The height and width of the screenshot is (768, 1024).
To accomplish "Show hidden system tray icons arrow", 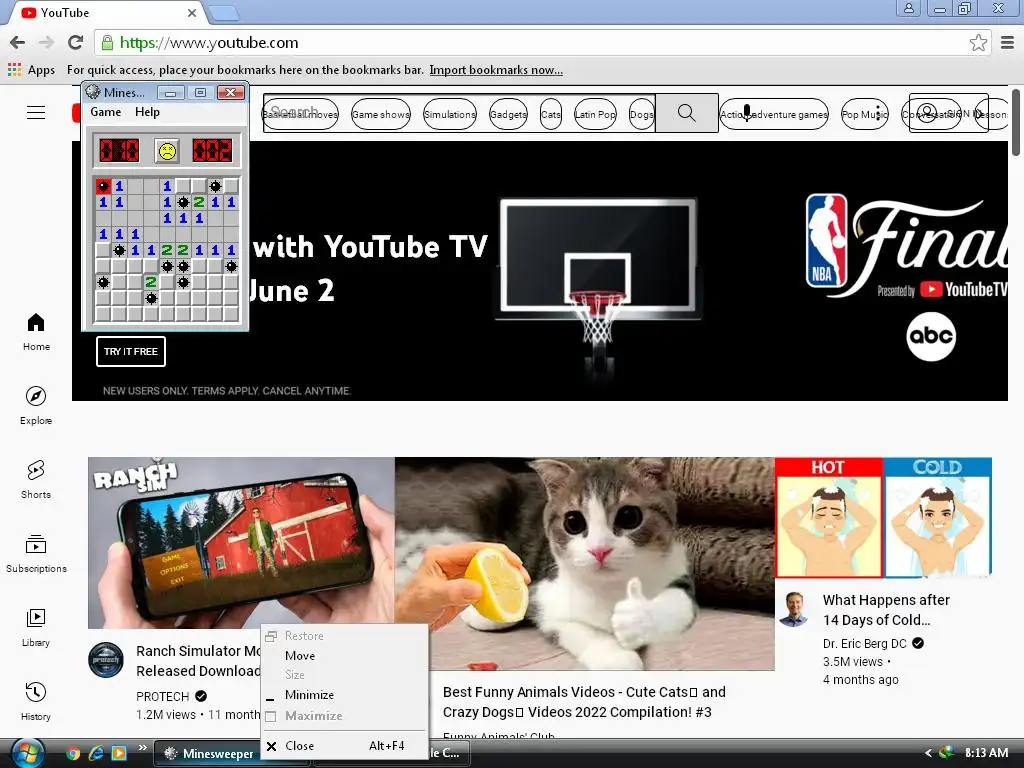I will pyautogui.click(x=928, y=753).
